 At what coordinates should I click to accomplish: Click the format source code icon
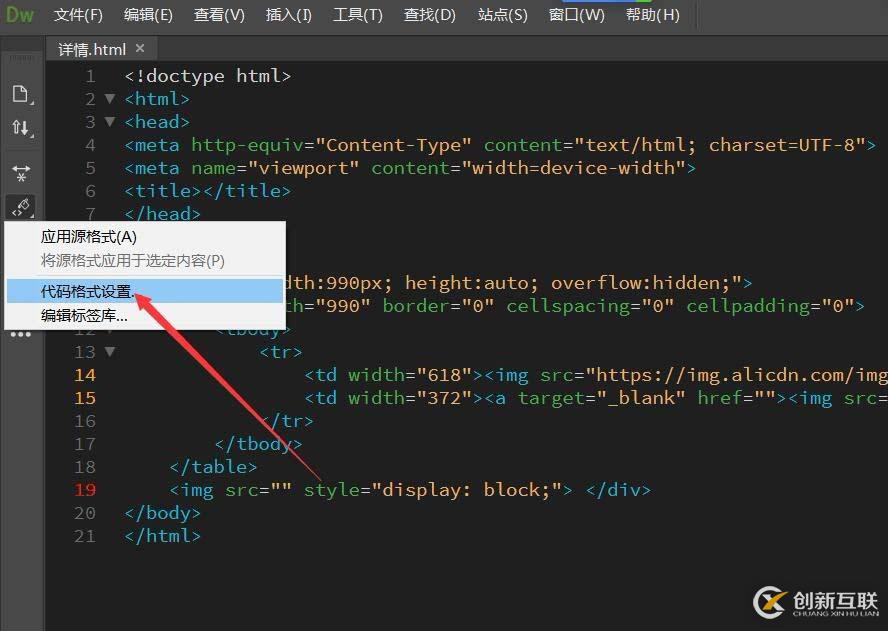point(22,207)
